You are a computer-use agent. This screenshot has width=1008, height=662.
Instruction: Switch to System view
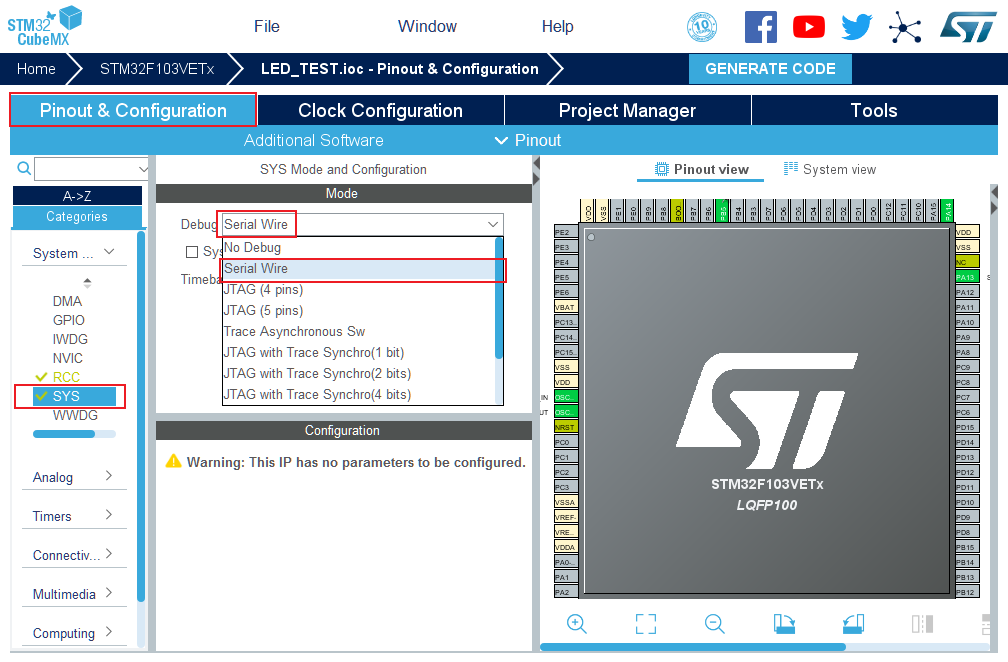tap(830, 169)
